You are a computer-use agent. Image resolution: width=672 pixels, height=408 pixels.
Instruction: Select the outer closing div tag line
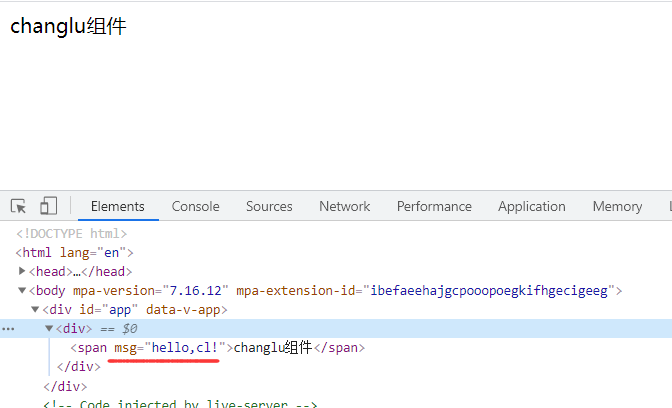(65, 387)
